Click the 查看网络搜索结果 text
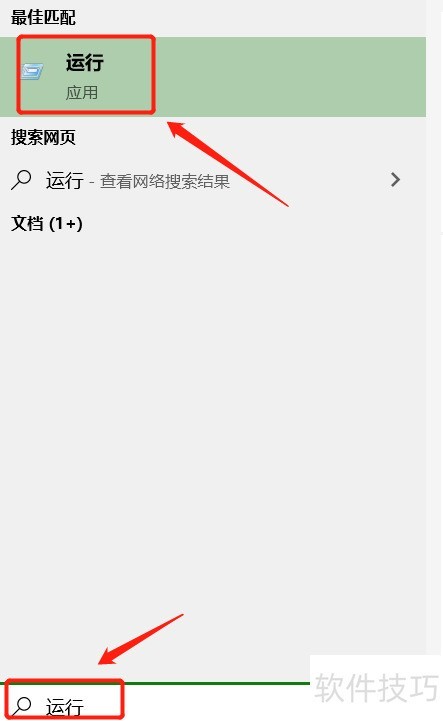 click(x=165, y=181)
